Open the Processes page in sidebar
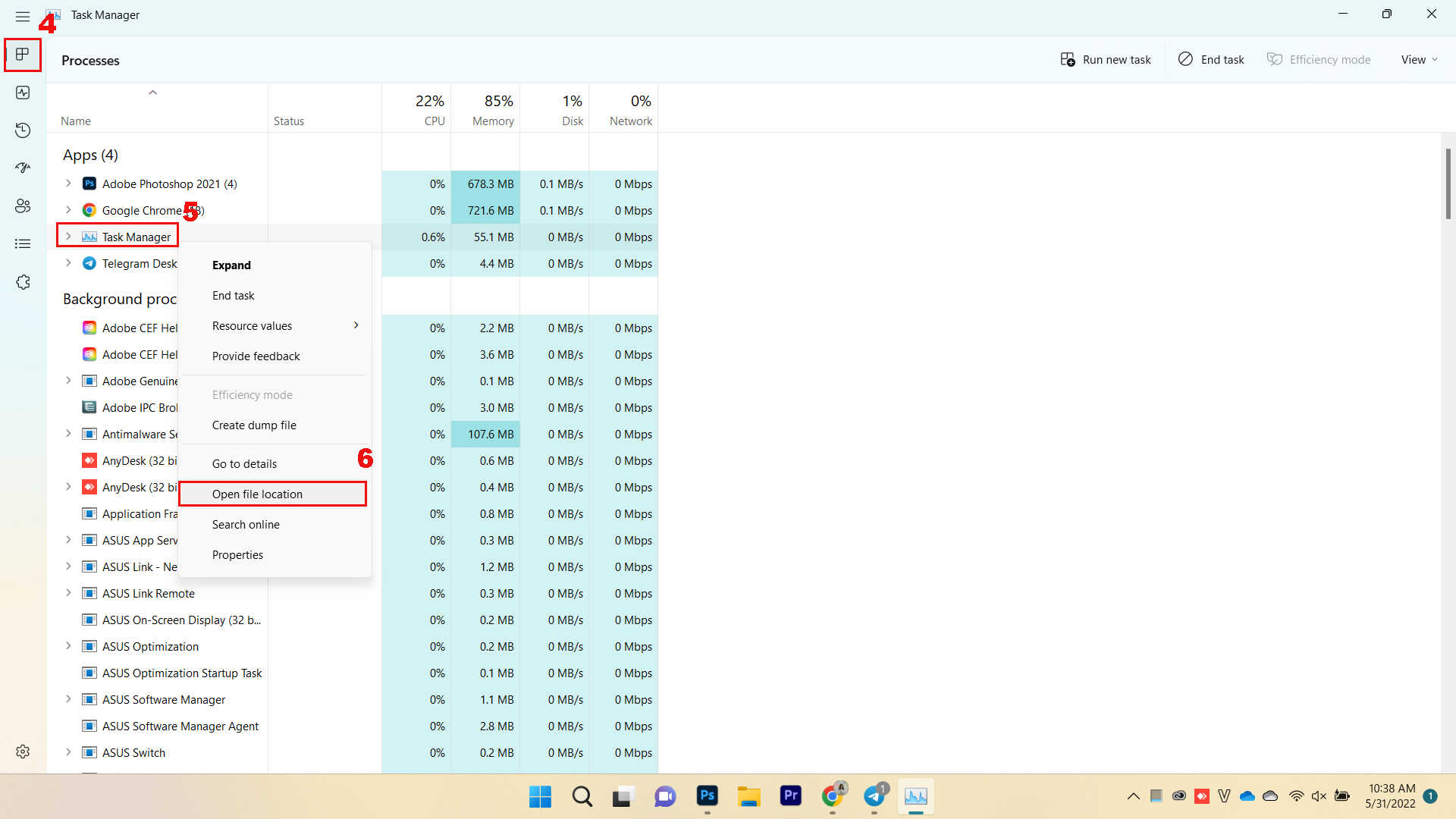 coord(23,55)
